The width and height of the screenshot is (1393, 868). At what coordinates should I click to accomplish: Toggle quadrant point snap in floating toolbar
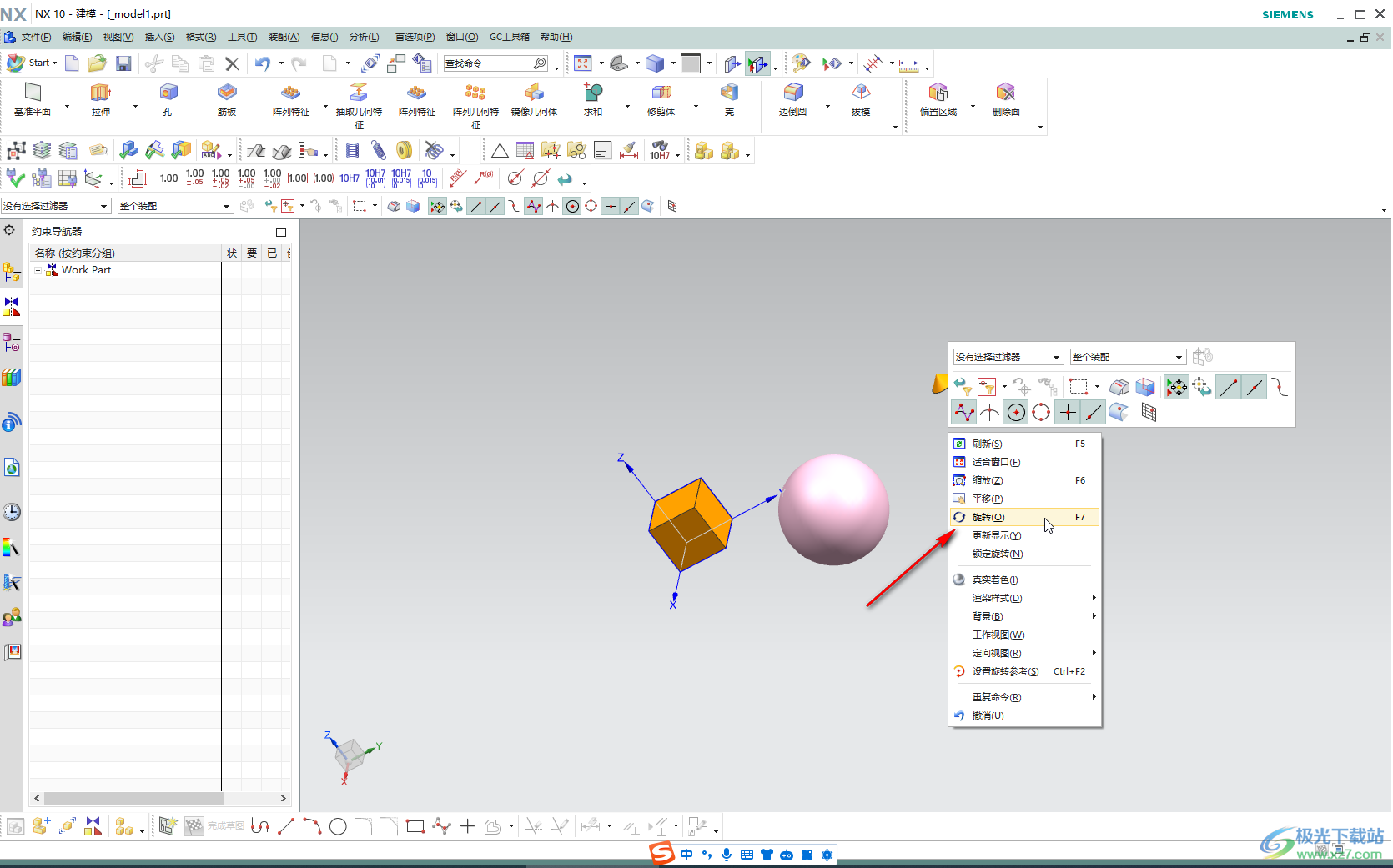point(1041,412)
